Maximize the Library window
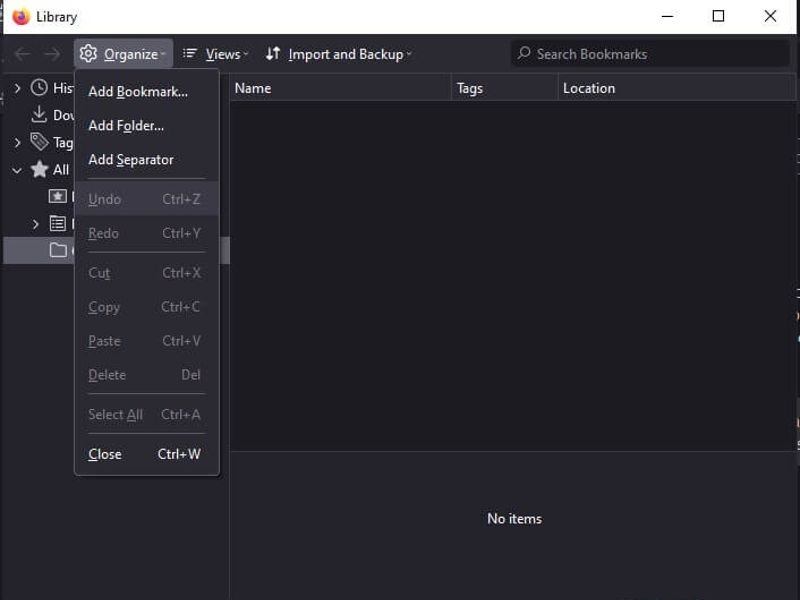Screen dimensions: 800x600 718,16
